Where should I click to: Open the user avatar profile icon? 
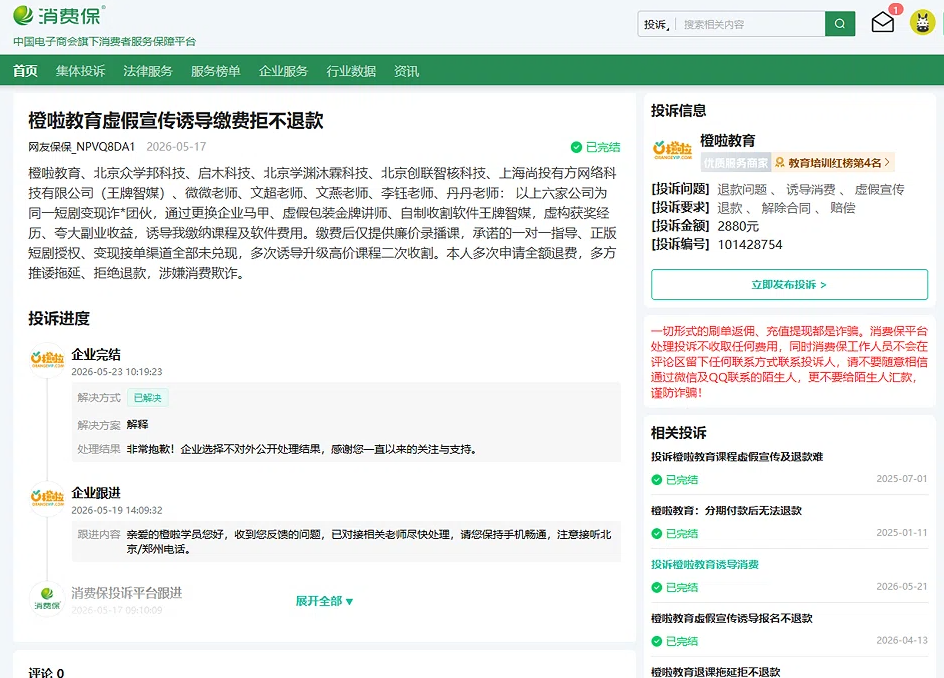point(922,23)
